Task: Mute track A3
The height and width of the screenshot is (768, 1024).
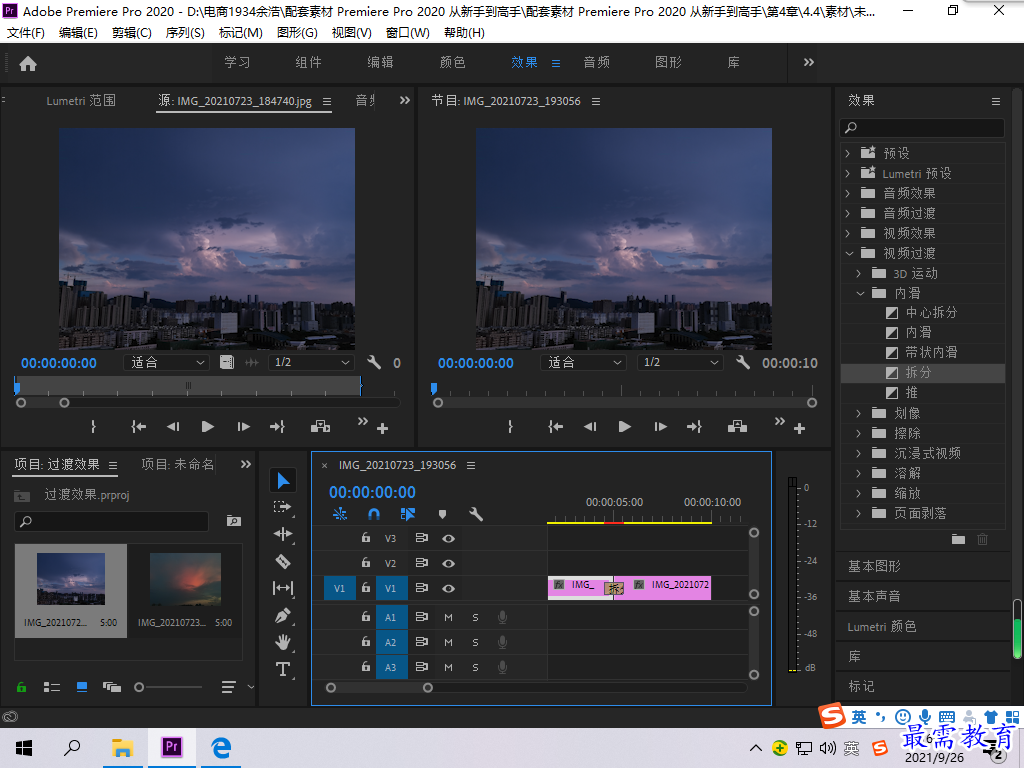Action: coord(448,667)
